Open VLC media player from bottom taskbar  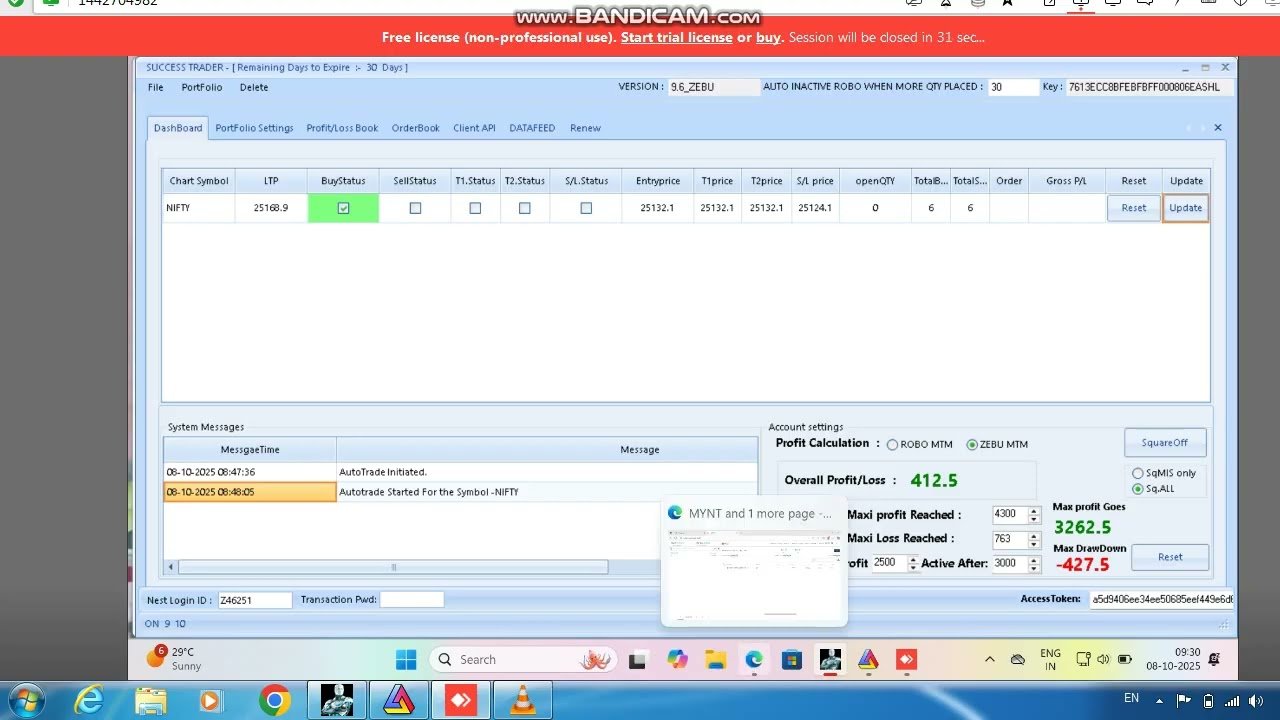[522, 701]
